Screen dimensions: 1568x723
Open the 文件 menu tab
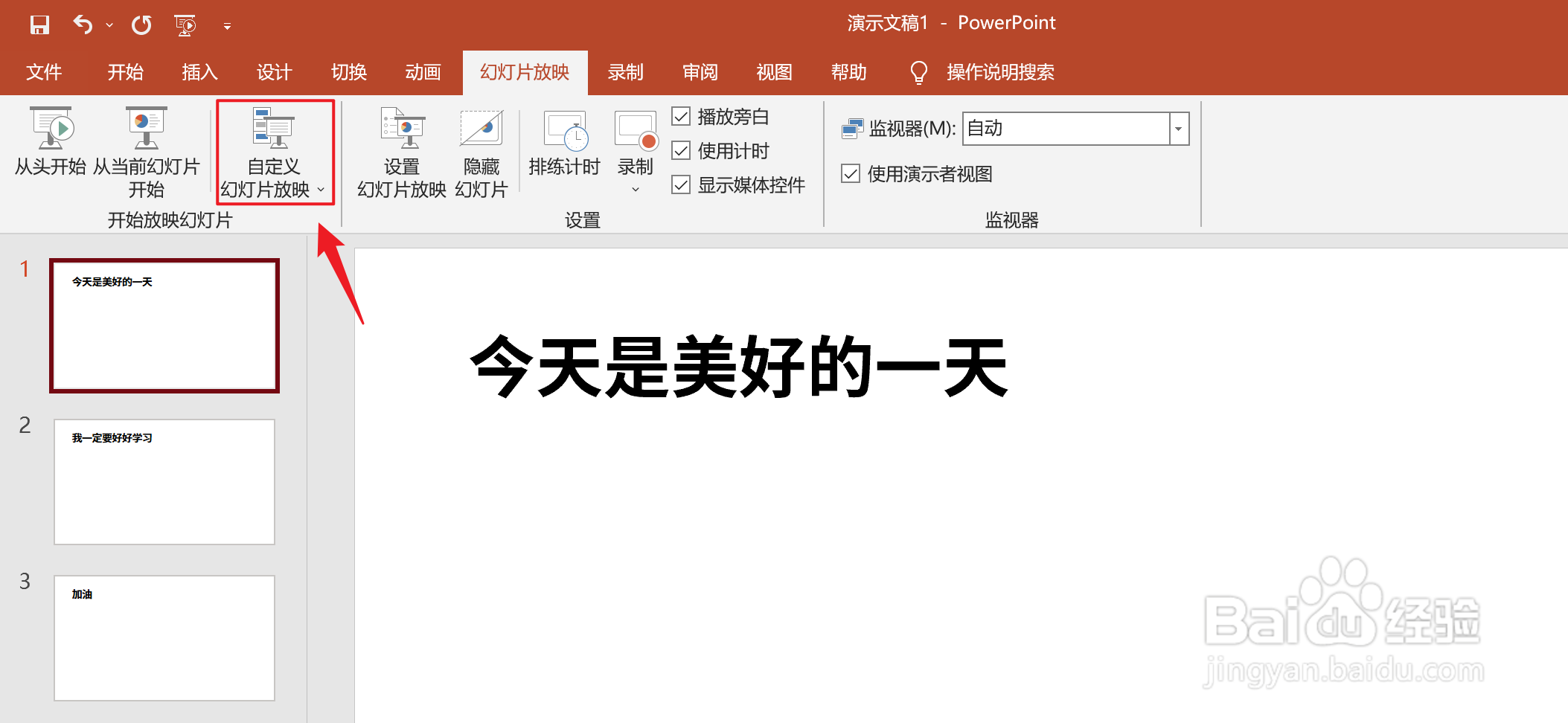44,72
